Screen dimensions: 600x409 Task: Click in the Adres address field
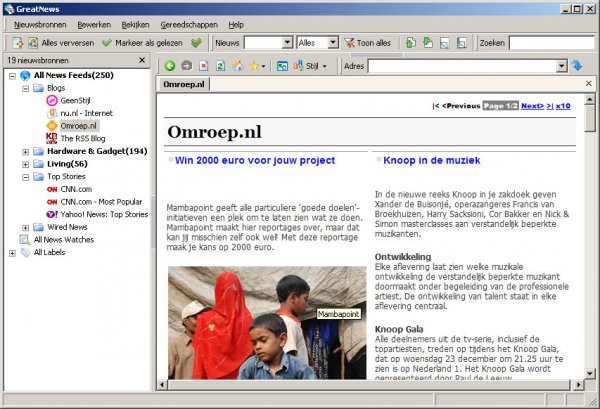(x=462, y=66)
